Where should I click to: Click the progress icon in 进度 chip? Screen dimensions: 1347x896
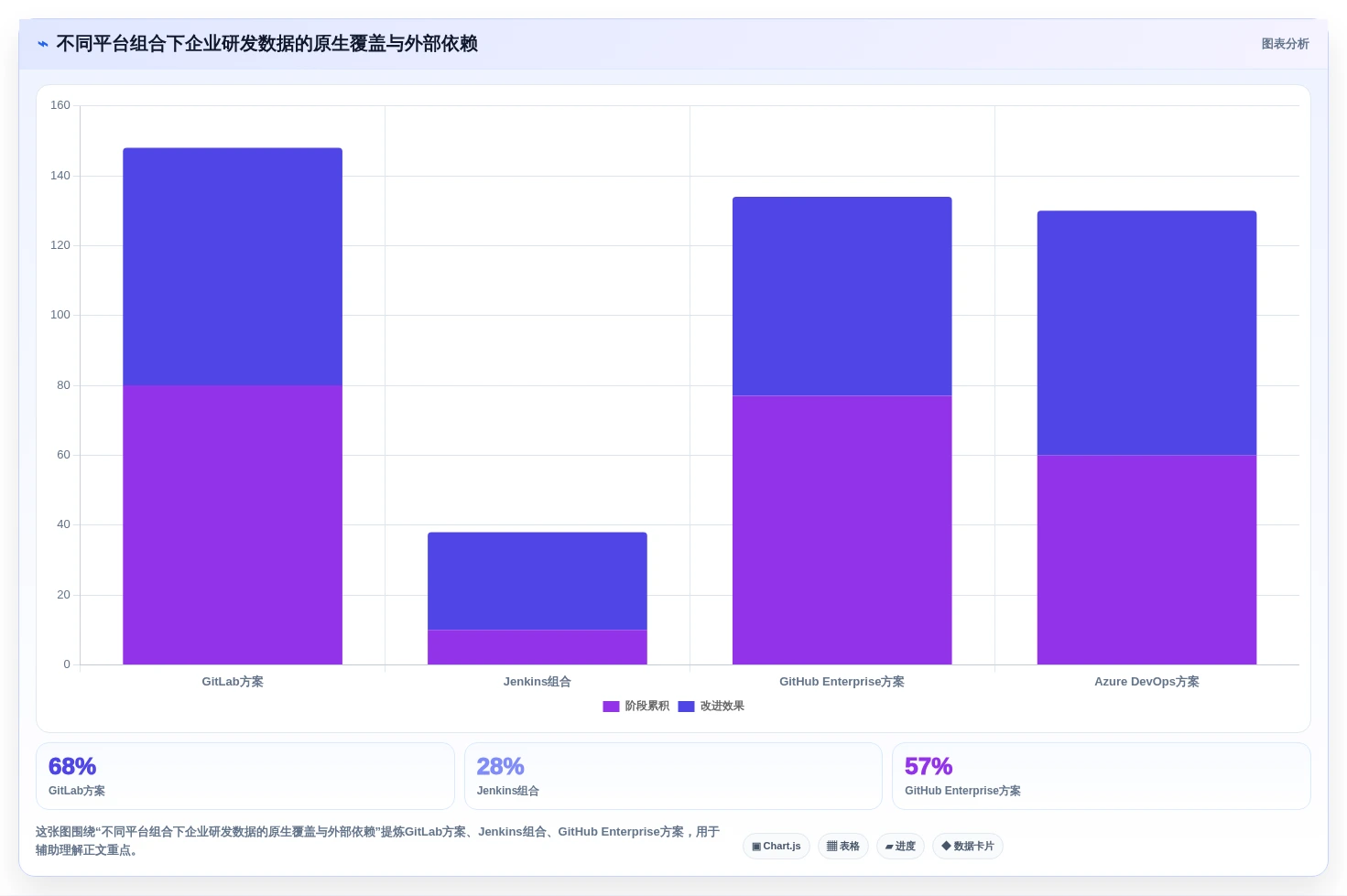(x=889, y=847)
